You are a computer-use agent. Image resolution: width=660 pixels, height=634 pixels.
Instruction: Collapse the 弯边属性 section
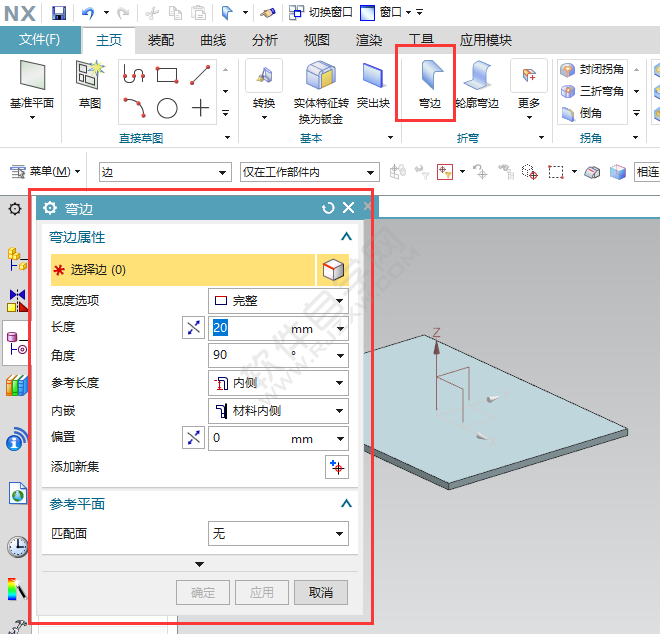coord(346,237)
